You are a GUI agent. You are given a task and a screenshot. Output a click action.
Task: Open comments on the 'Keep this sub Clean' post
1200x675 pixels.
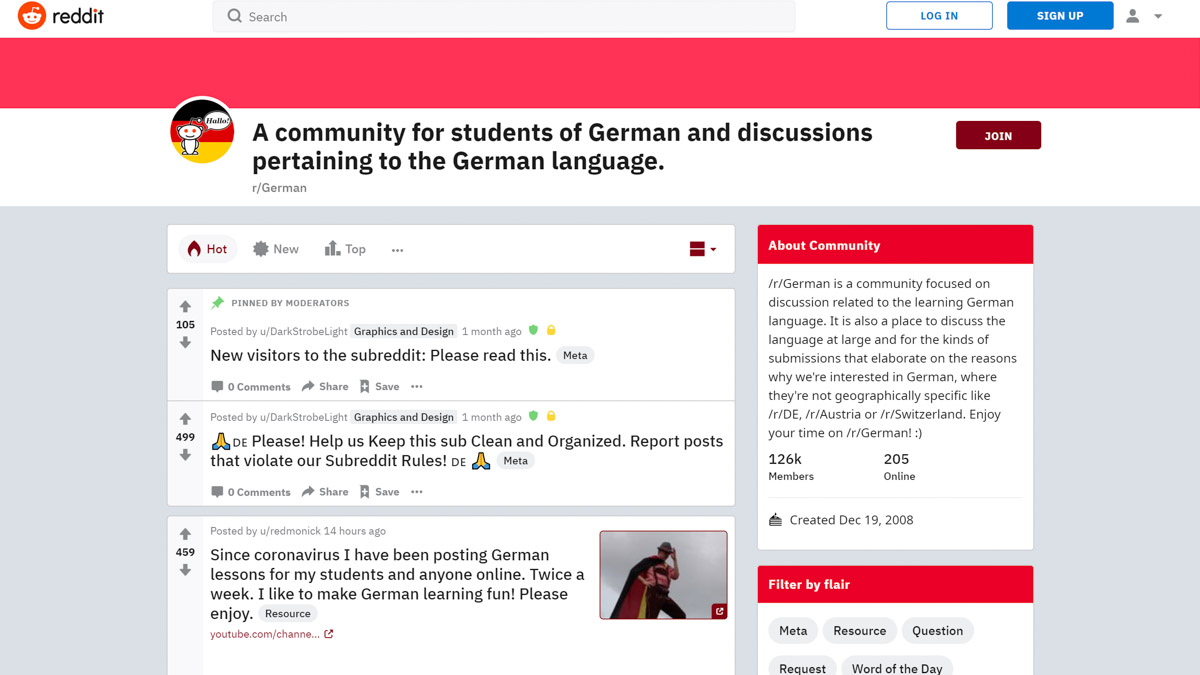tap(251, 492)
